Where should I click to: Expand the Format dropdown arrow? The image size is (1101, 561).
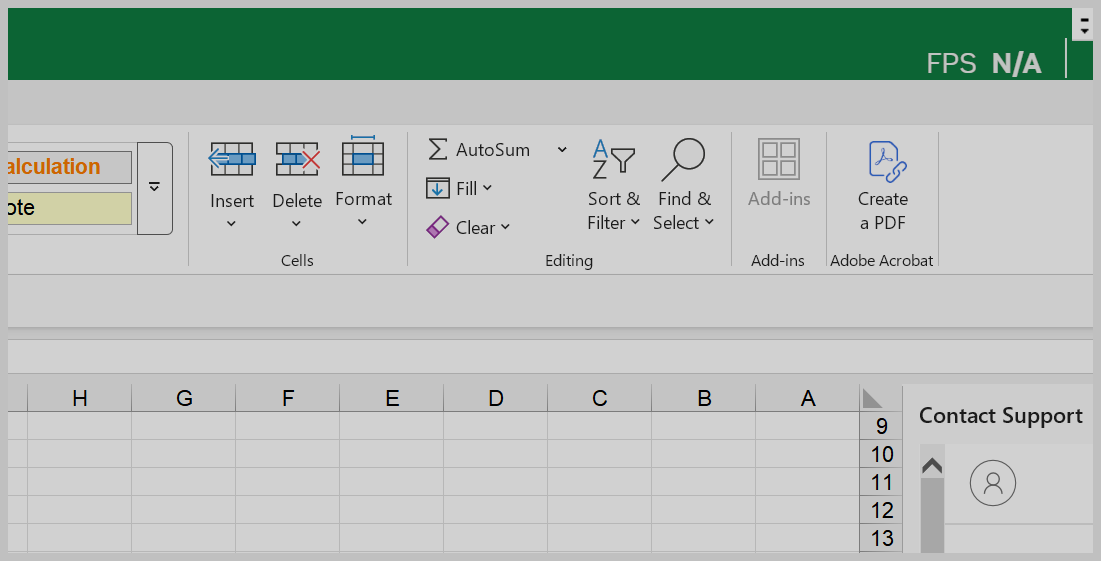pos(362,223)
